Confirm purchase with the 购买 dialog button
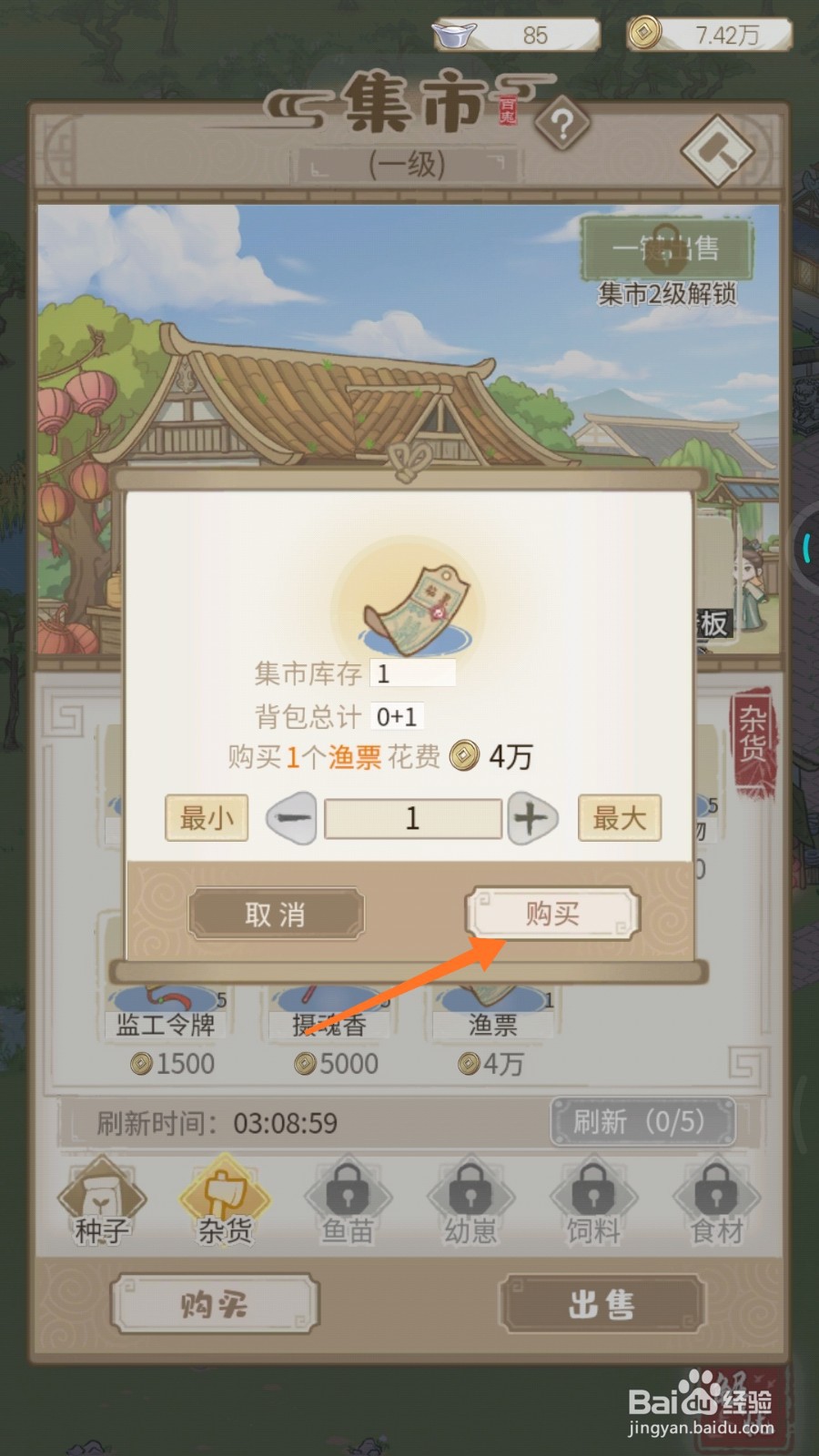This screenshot has width=819, height=1456. 552,914
